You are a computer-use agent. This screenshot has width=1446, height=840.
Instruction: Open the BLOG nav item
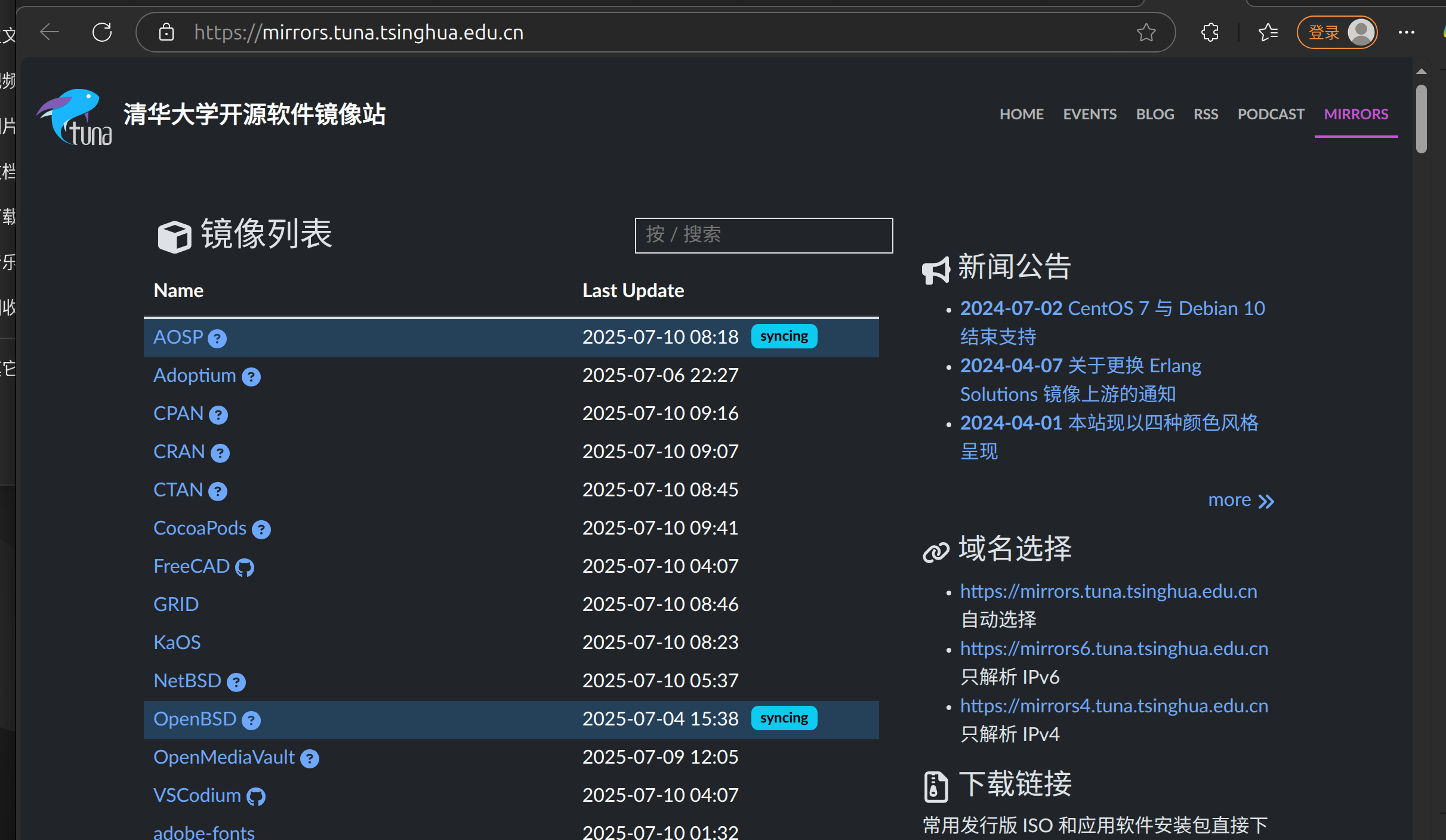pyautogui.click(x=1155, y=114)
